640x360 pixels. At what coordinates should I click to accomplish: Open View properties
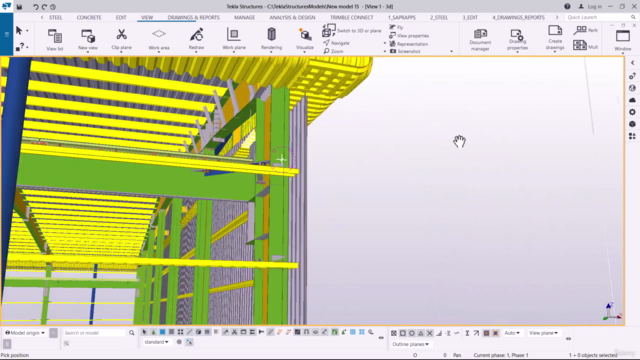409,36
